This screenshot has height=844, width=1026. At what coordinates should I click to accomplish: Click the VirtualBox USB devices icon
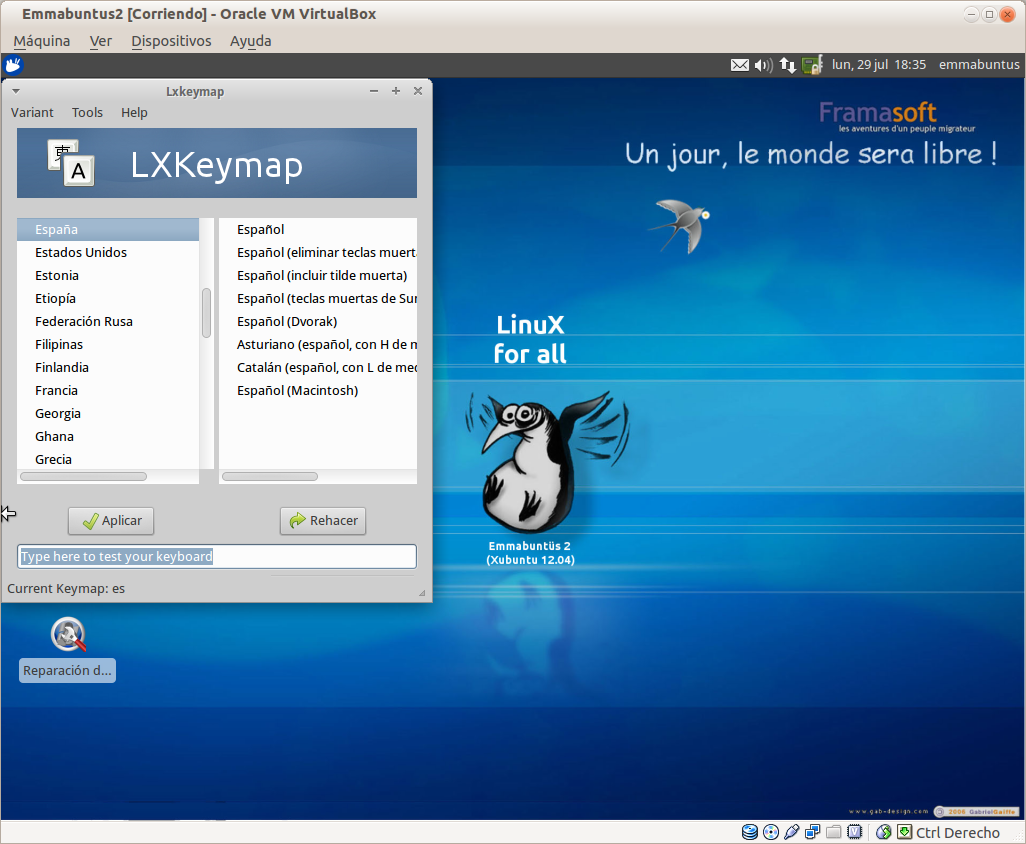coord(792,832)
